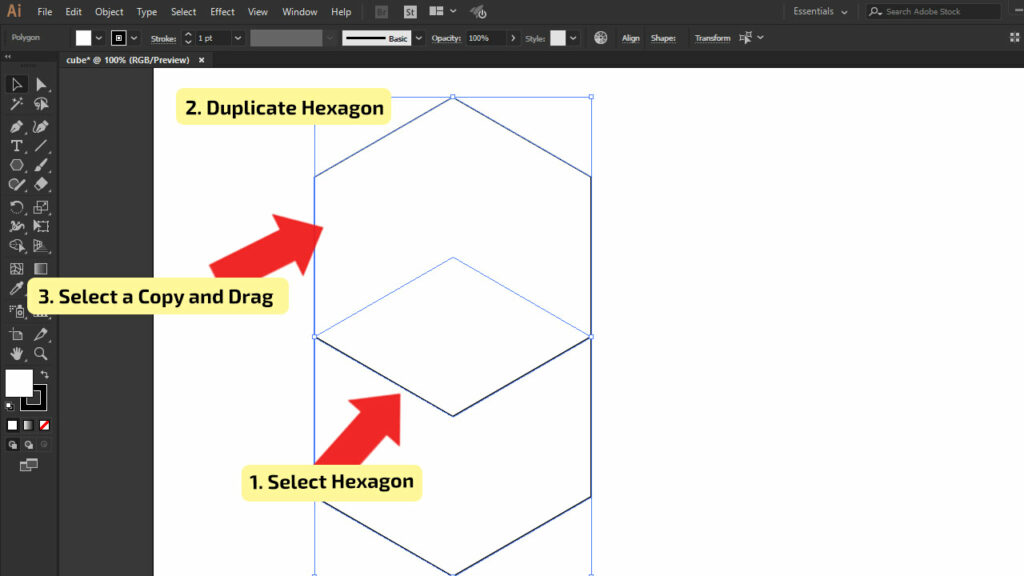Expand the Essentials workspace switcher
Viewport: 1024px width, 576px height.
pyautogui.click(x=820, y=12)
